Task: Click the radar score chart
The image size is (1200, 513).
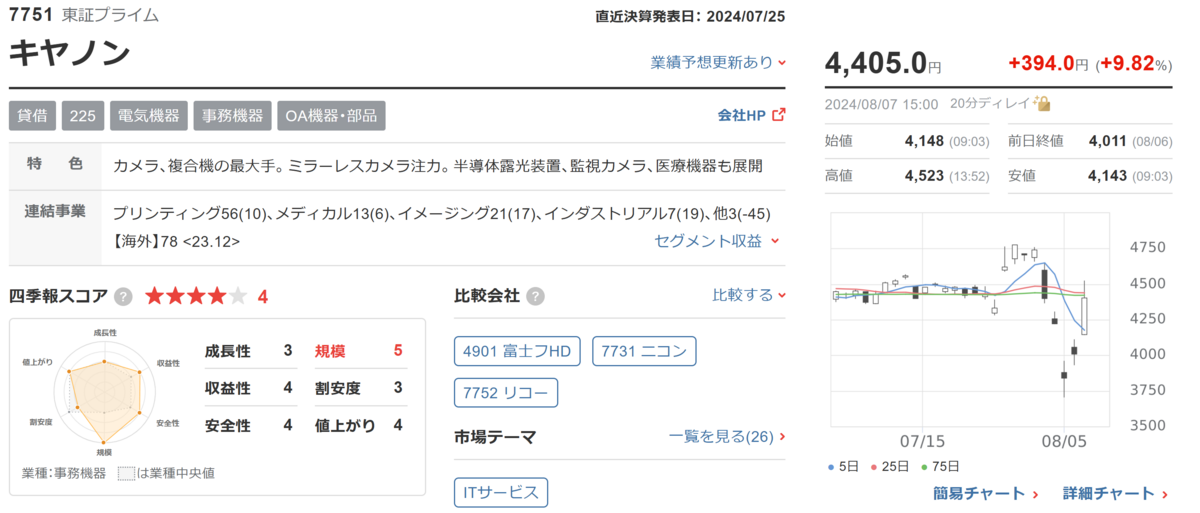Action: (x=104, y=392)
